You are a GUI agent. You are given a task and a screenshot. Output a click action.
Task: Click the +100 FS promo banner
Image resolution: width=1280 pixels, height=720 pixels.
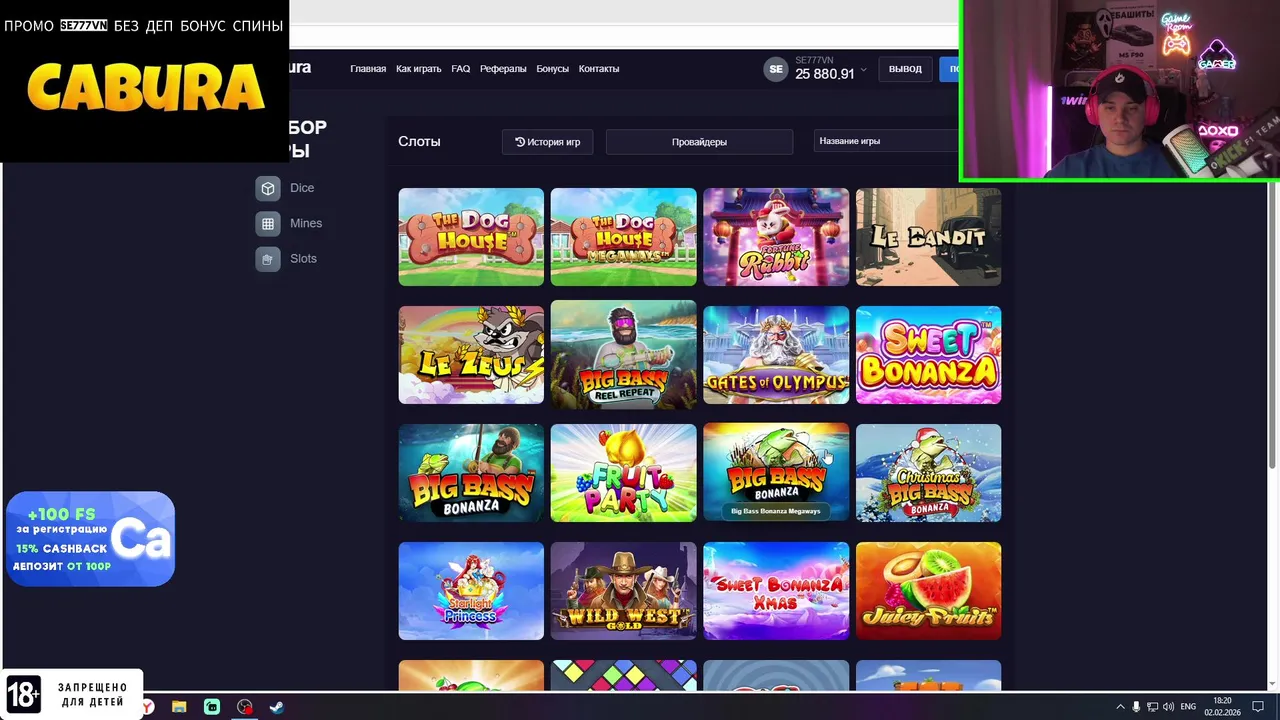click(x=90, y=539)
